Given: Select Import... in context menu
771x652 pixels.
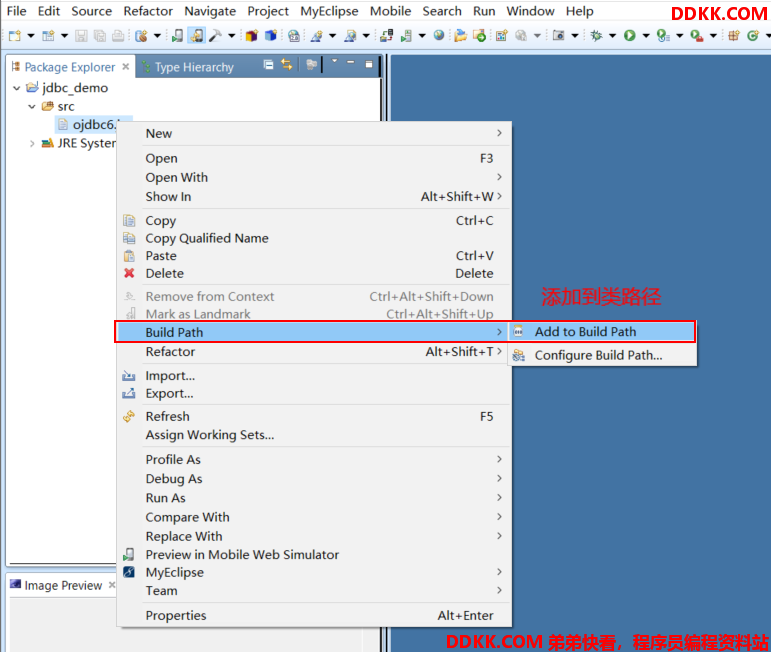Looking at the screenshot, I should coord(314,376).
